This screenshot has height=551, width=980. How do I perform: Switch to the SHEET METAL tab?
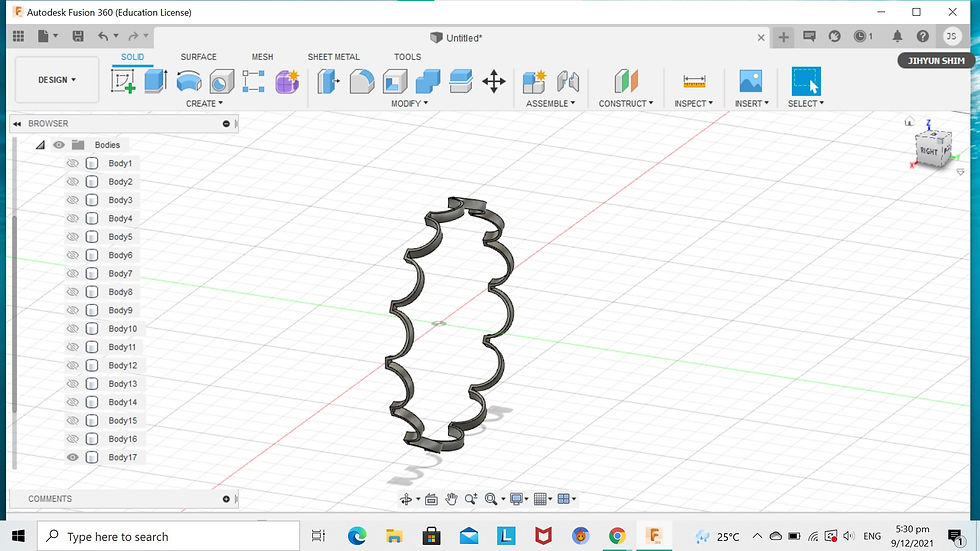pyautogui.click(x=334, y=57)
